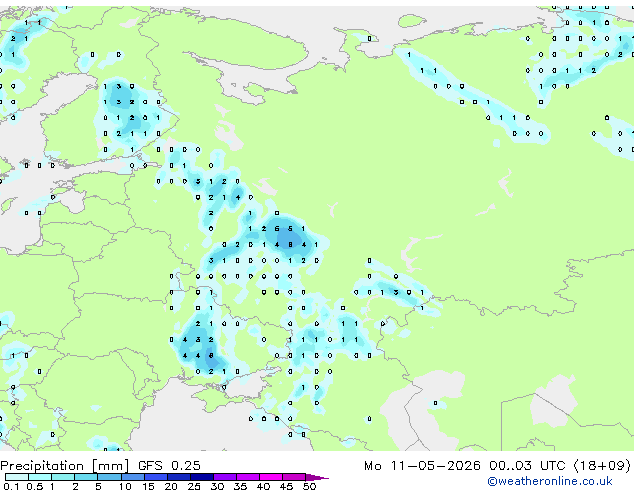Click the 'Mo 11-05-2026' date text

422,466
